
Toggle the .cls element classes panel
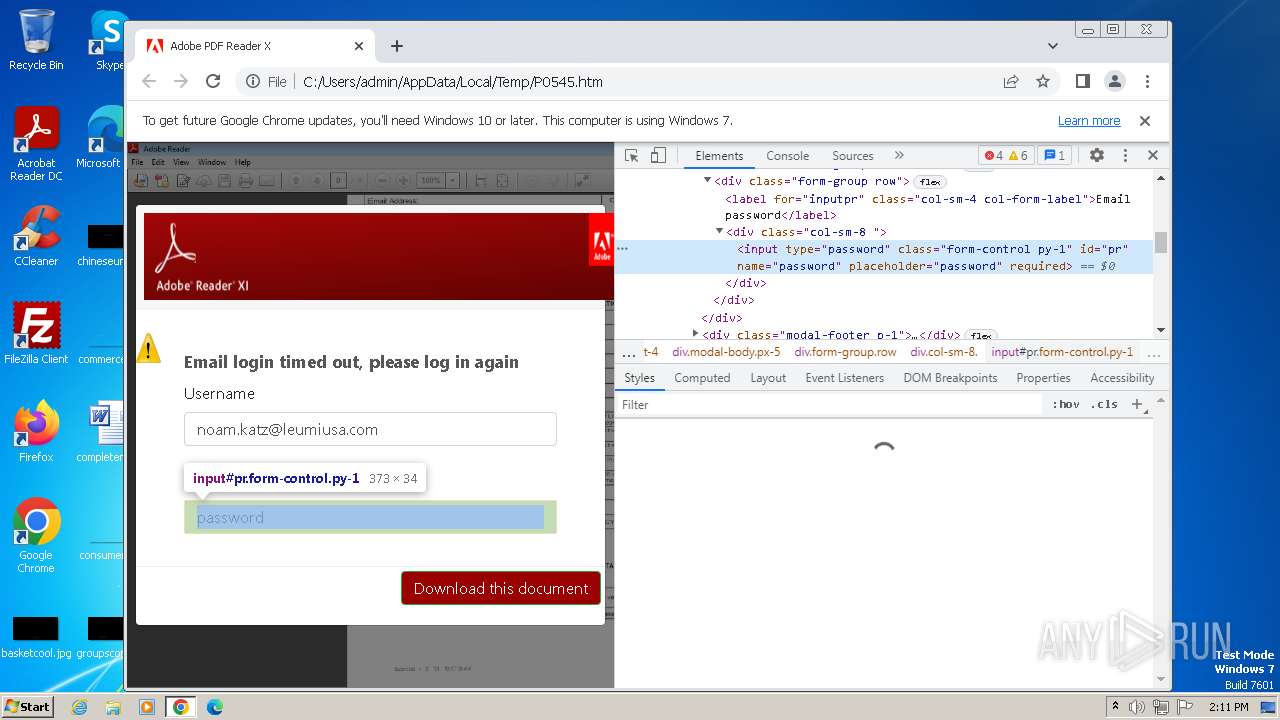(1104, 405)
